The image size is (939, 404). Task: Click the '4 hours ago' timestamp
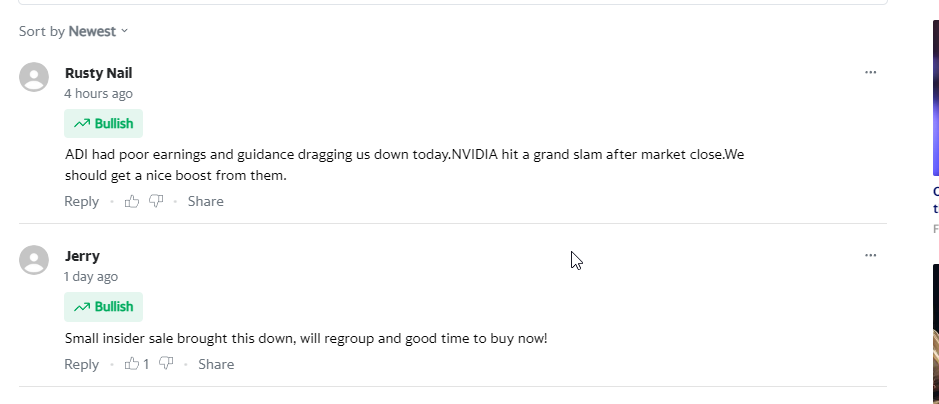(x=98, y=93)
